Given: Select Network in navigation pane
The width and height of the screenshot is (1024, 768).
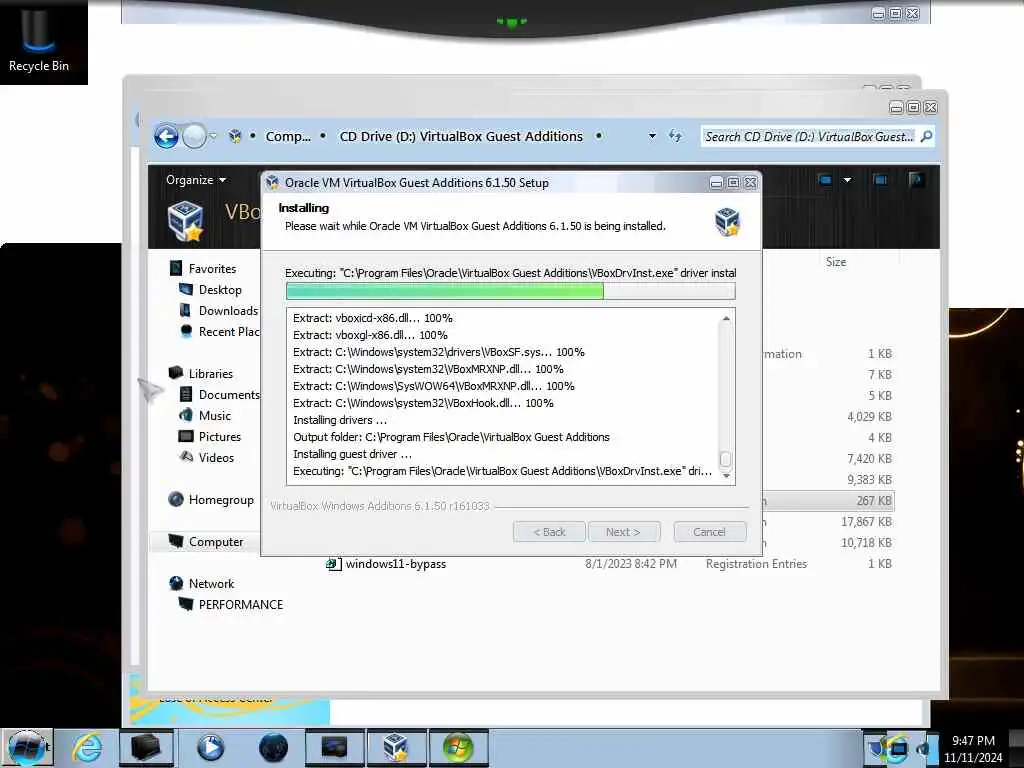Looking at the screenshot, I should (x=211, y=583).
